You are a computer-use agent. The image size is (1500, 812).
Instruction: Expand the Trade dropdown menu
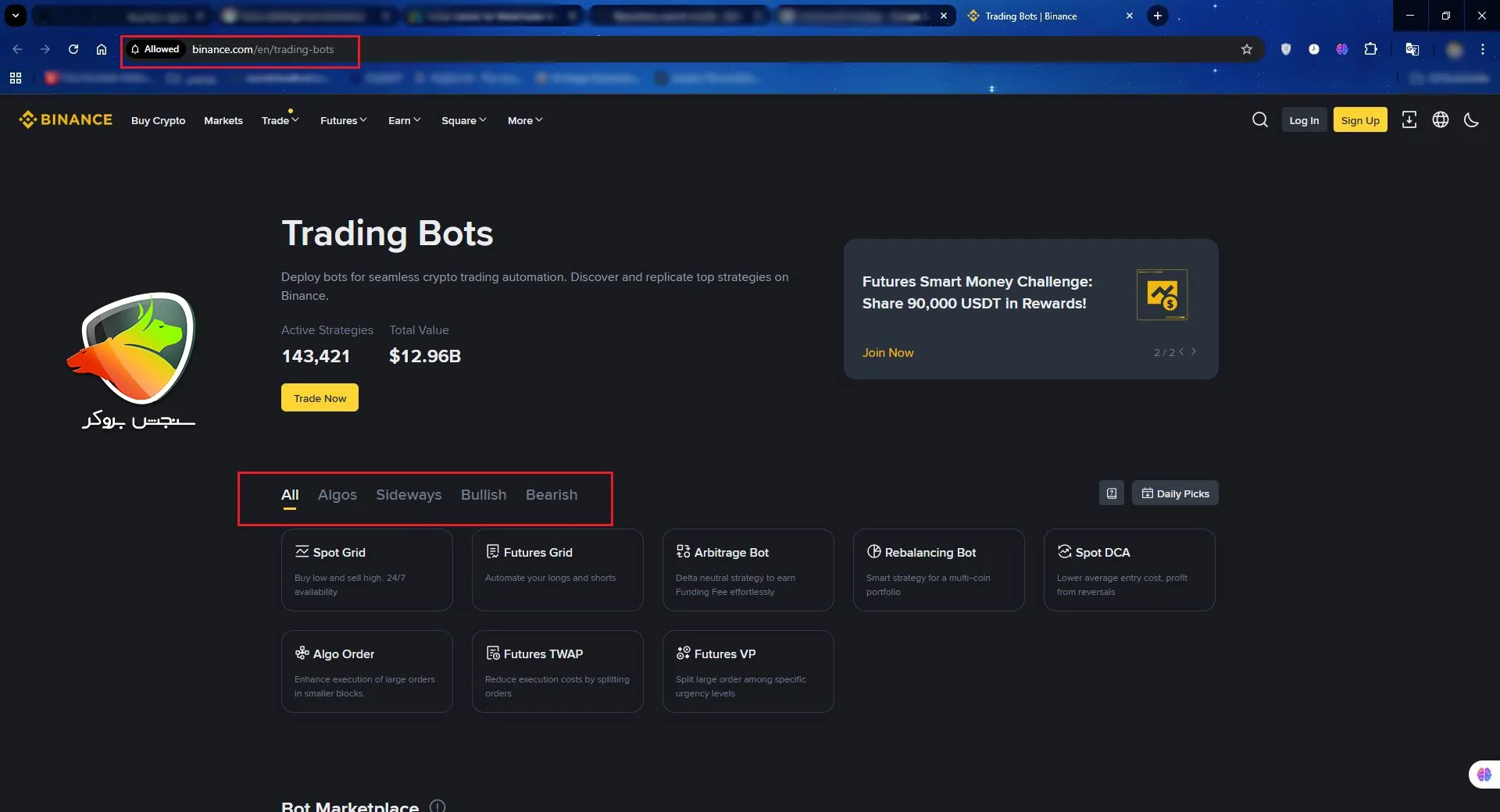pyautogui.click(x=280, y=120)
